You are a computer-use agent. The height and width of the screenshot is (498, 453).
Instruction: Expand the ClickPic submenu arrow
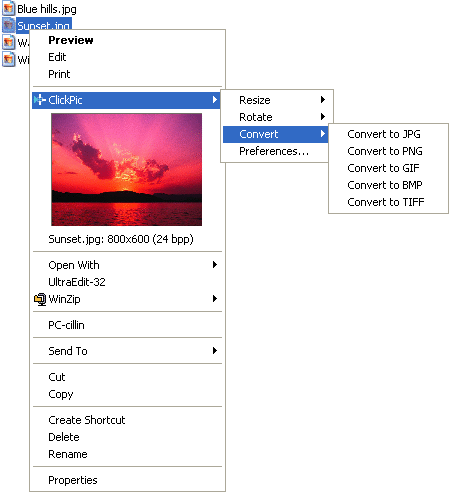[x=215, y=100]
